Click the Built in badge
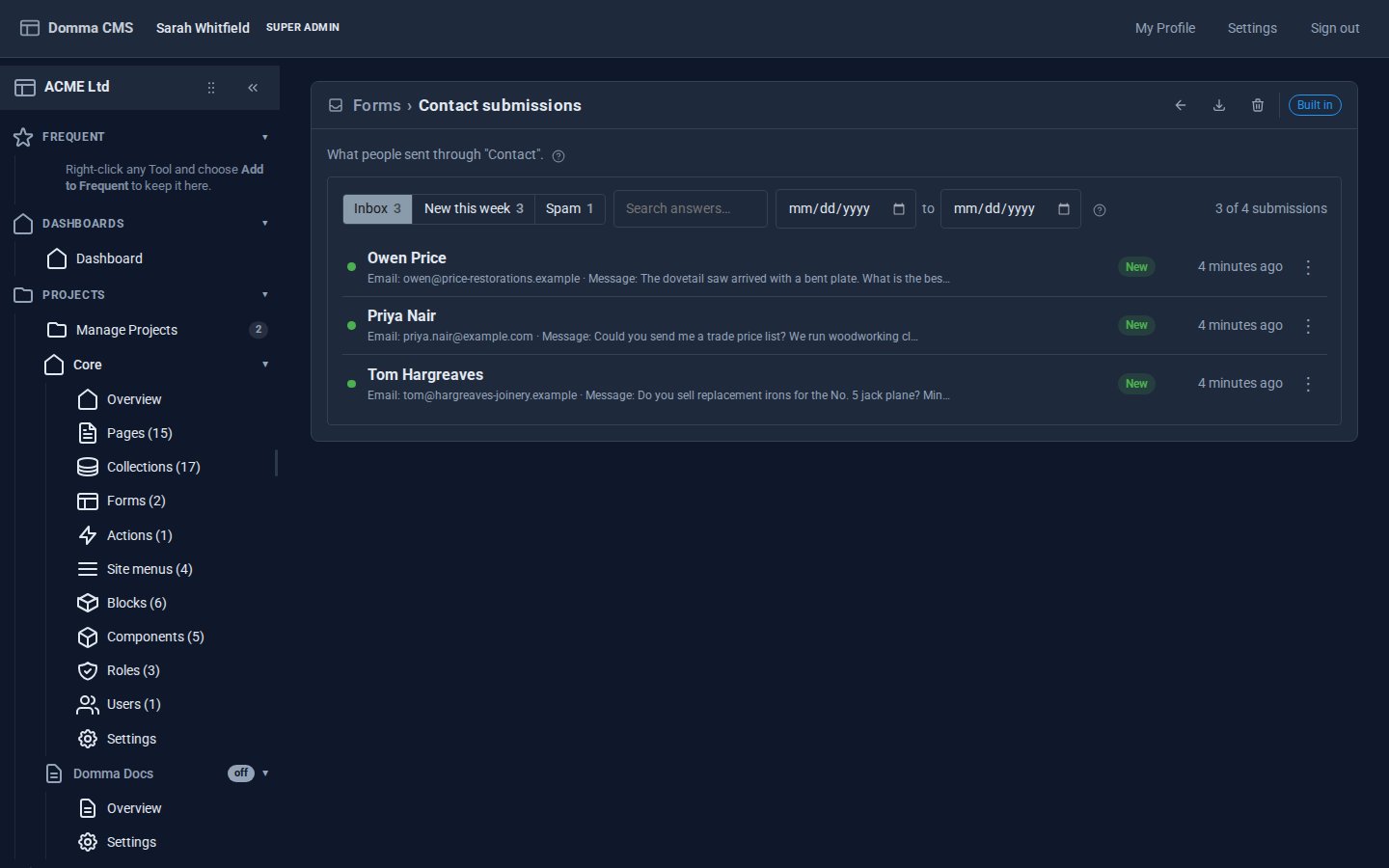Viewport: 1389px width, 868px height. click(x=1315, y=105)
